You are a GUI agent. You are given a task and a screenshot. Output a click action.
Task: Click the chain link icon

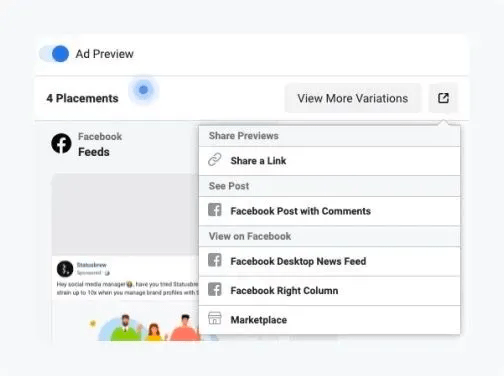coord(215,160)
